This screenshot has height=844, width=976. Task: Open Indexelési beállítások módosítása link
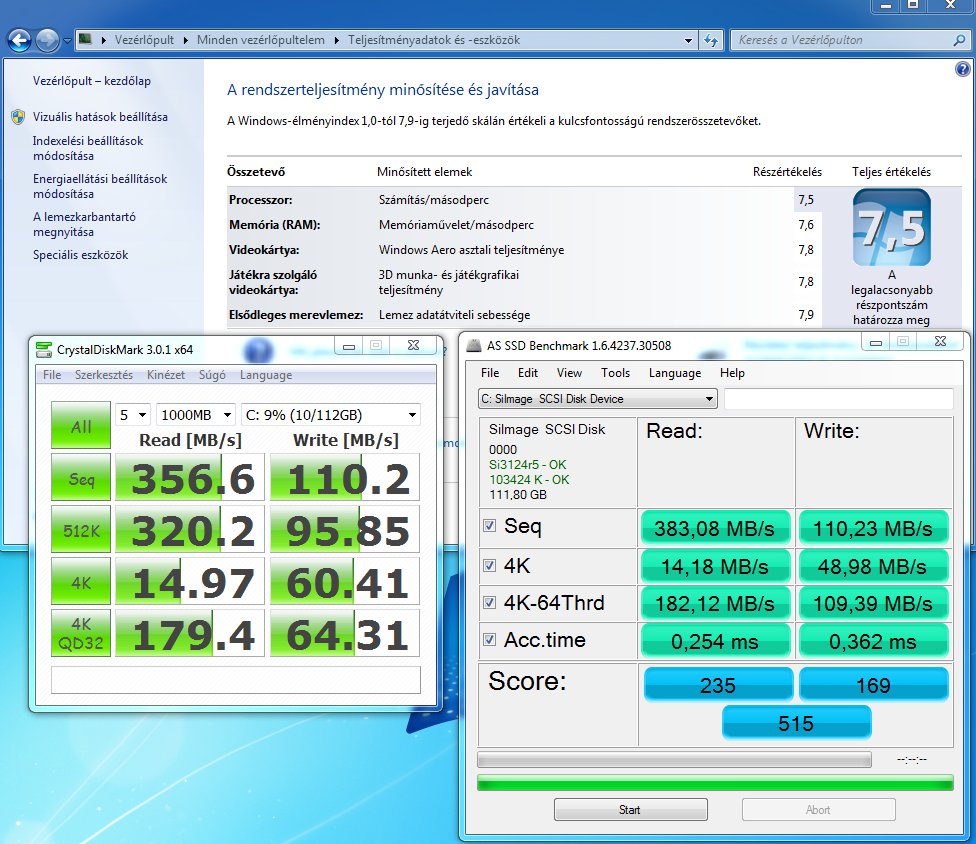(x=88, y=148)
